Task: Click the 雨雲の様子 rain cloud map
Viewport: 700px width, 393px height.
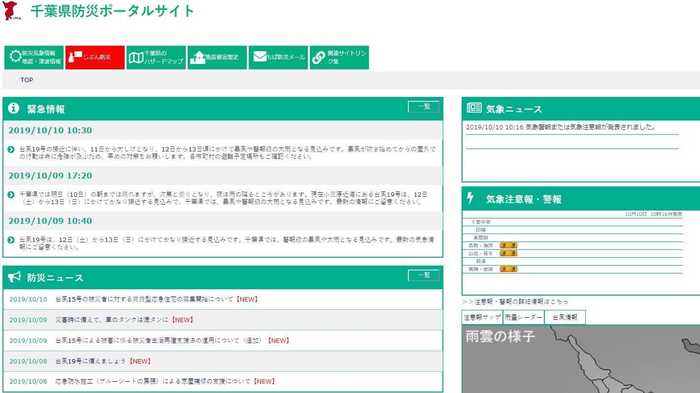Action: [581, 359]
